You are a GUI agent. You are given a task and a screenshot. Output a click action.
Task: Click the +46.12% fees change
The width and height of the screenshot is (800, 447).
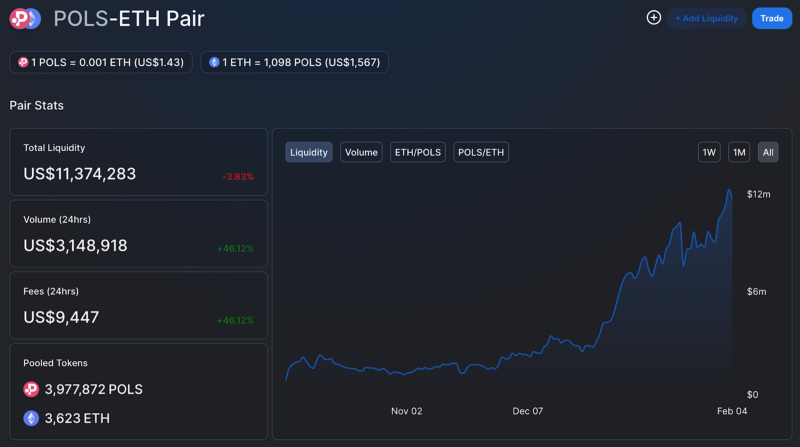pyautogui.click(x=235, y=320)
